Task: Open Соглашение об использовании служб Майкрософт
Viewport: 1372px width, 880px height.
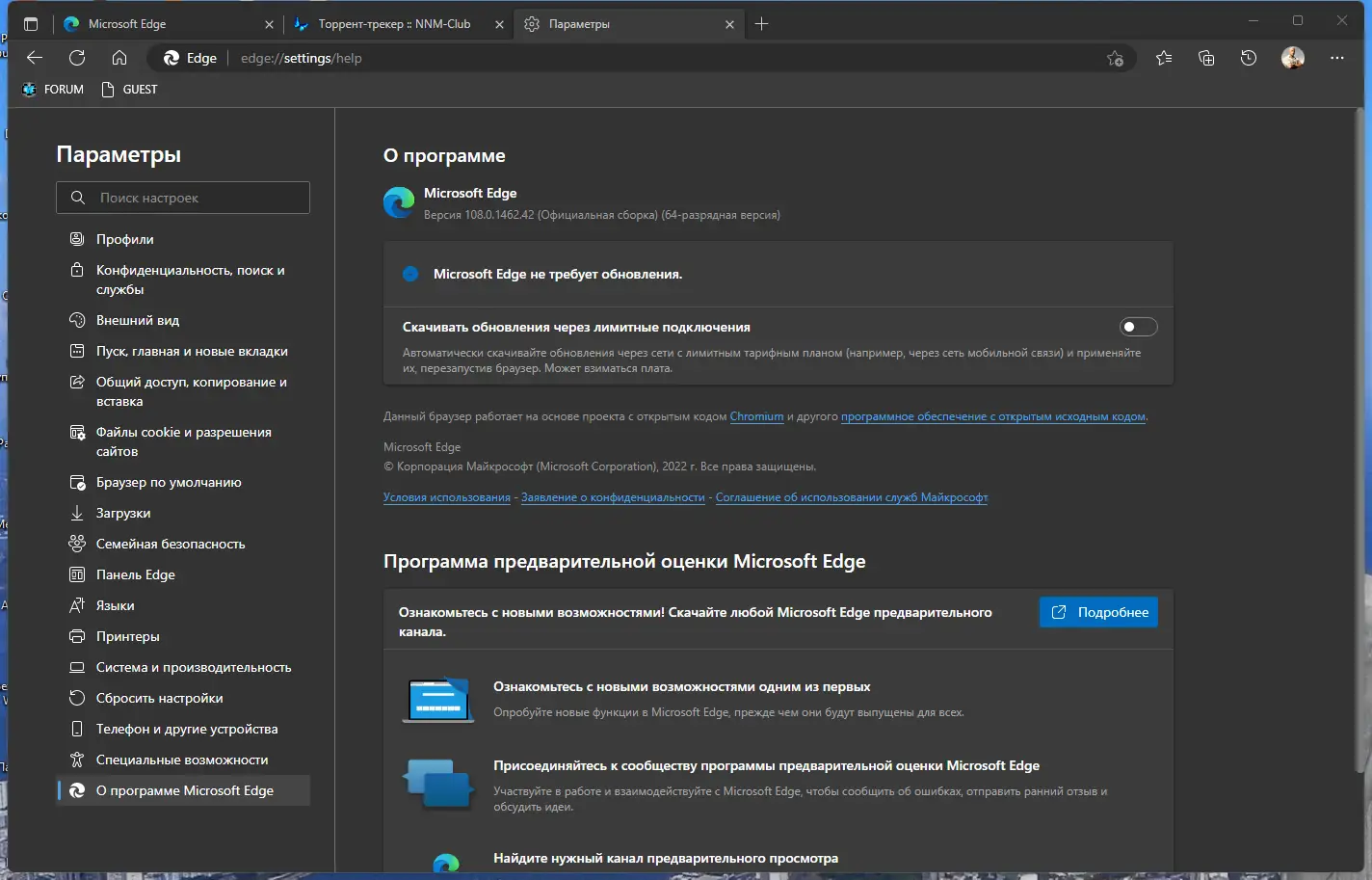Action: (x=852, y=497)
